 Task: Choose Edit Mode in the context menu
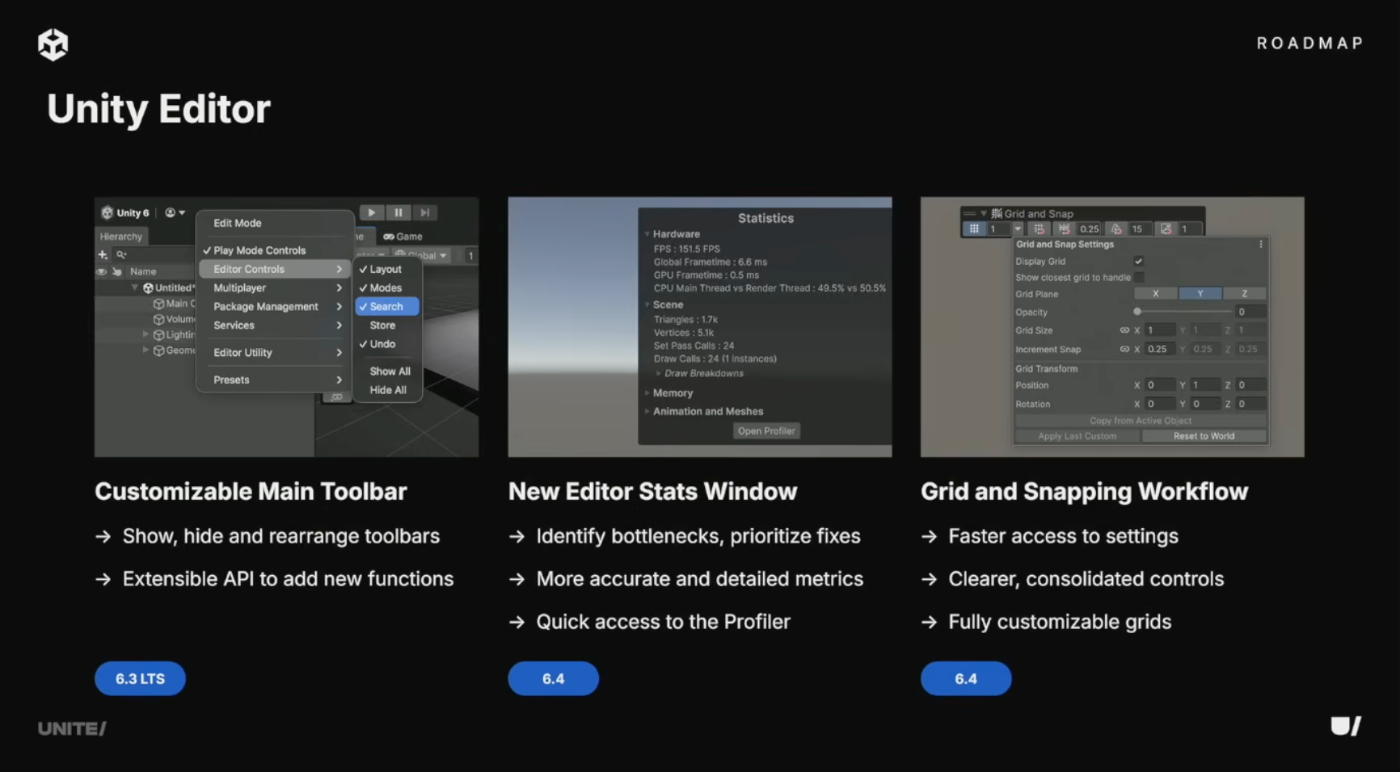275,223
